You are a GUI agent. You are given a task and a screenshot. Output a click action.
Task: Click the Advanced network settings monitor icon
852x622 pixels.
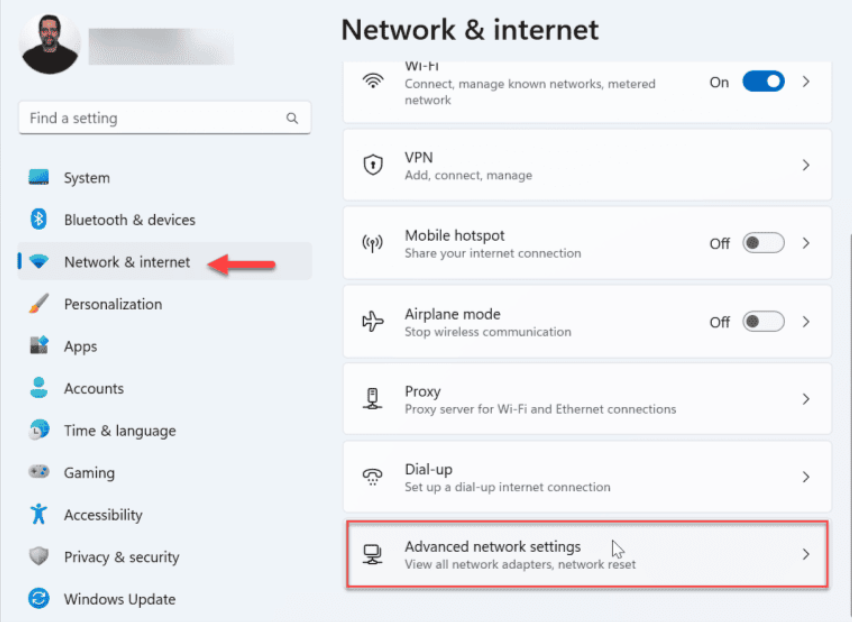[372, 553]
